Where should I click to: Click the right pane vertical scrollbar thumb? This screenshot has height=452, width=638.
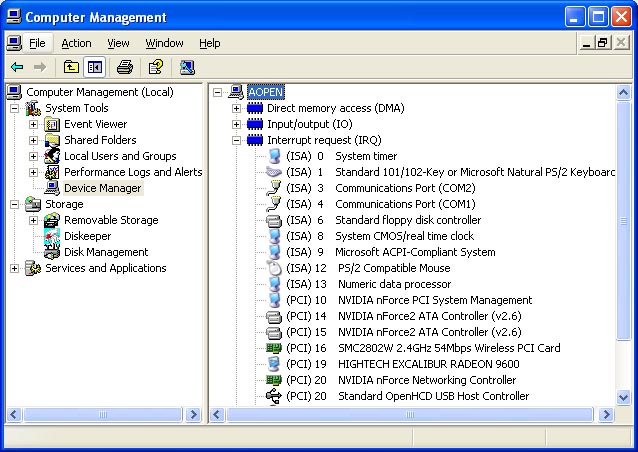pyautogui.click(x=623, y=221)
